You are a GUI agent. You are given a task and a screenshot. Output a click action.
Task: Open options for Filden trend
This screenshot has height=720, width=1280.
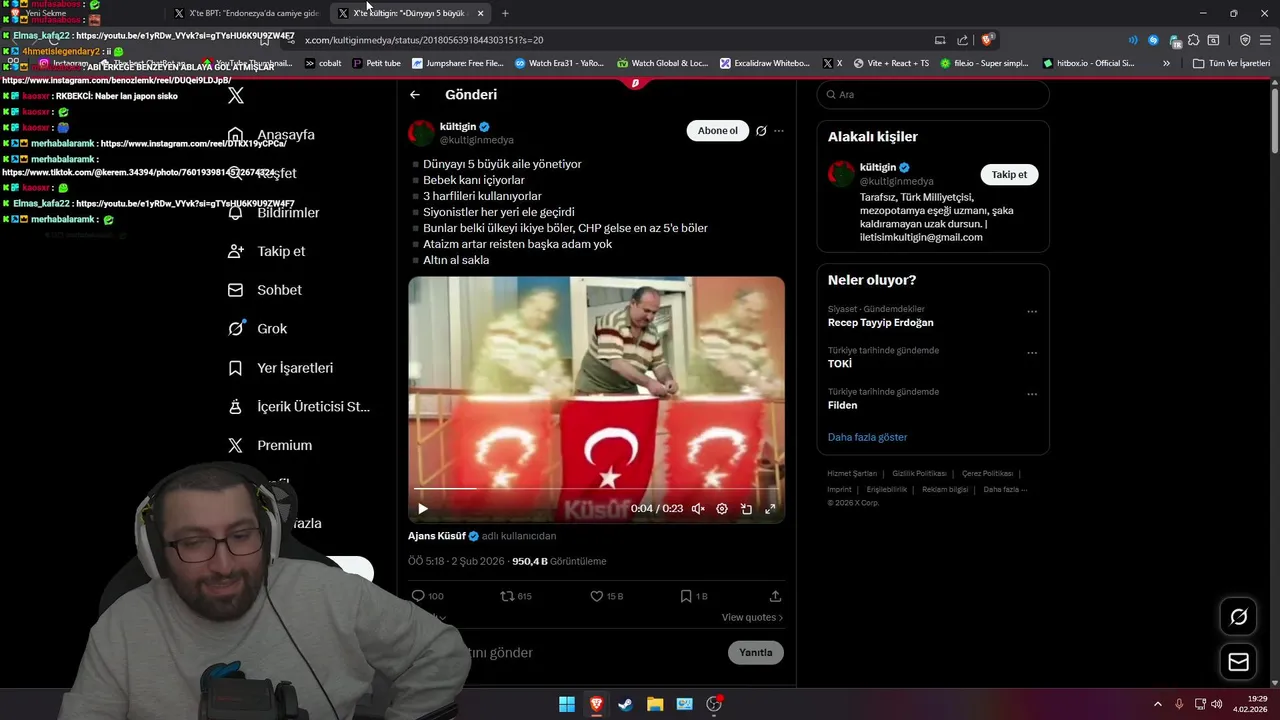coord(1032,395)
